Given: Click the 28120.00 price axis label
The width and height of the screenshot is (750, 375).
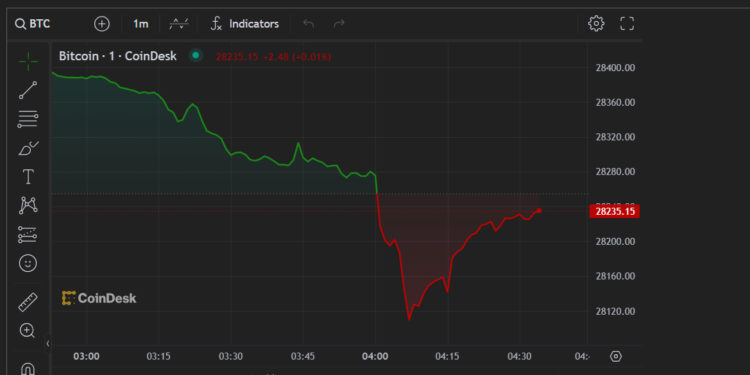Looking at the screenshot, I should [x=615, y=312].
